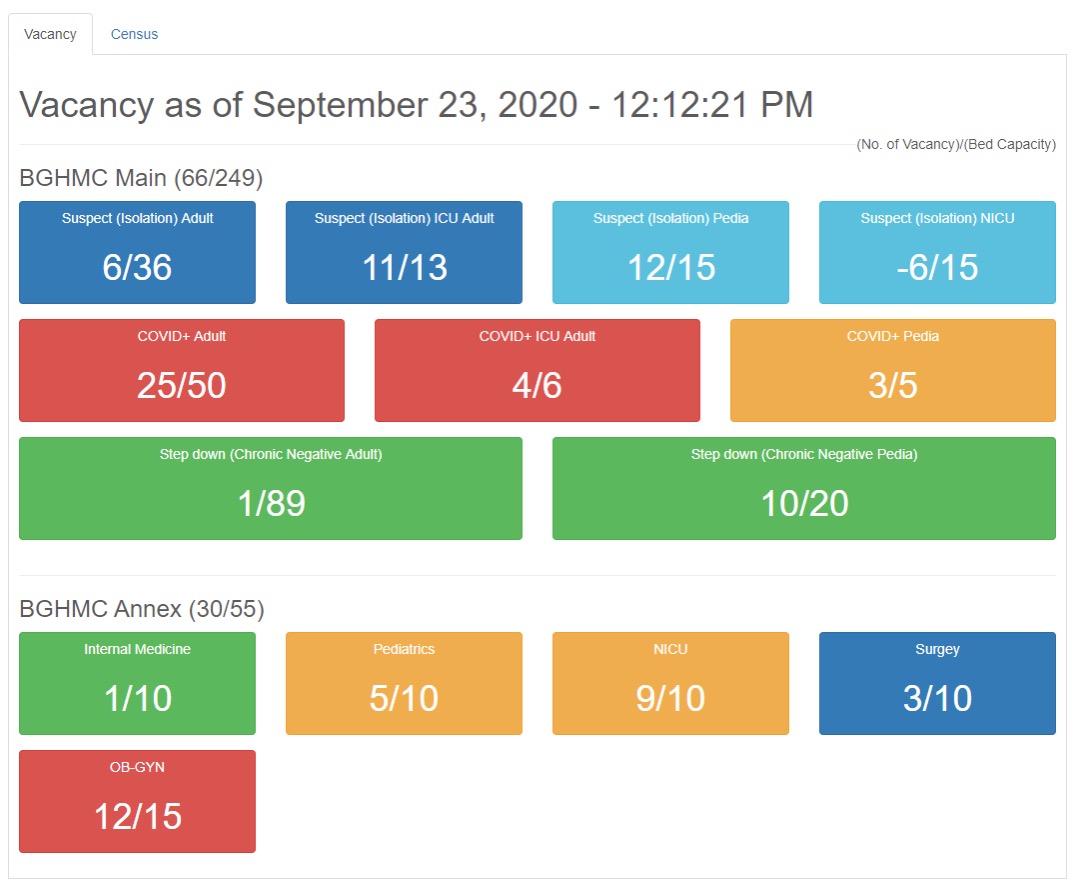The image size is (1077, 888).
Task: Click the Suspect (Isolation) NICU tile
Action: coord(937,252)
